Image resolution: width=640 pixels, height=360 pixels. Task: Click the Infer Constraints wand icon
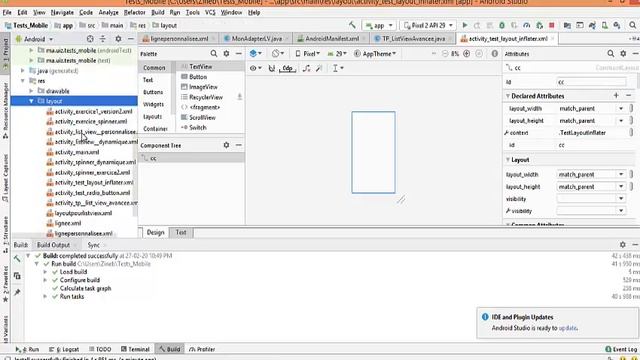[319, 68]
